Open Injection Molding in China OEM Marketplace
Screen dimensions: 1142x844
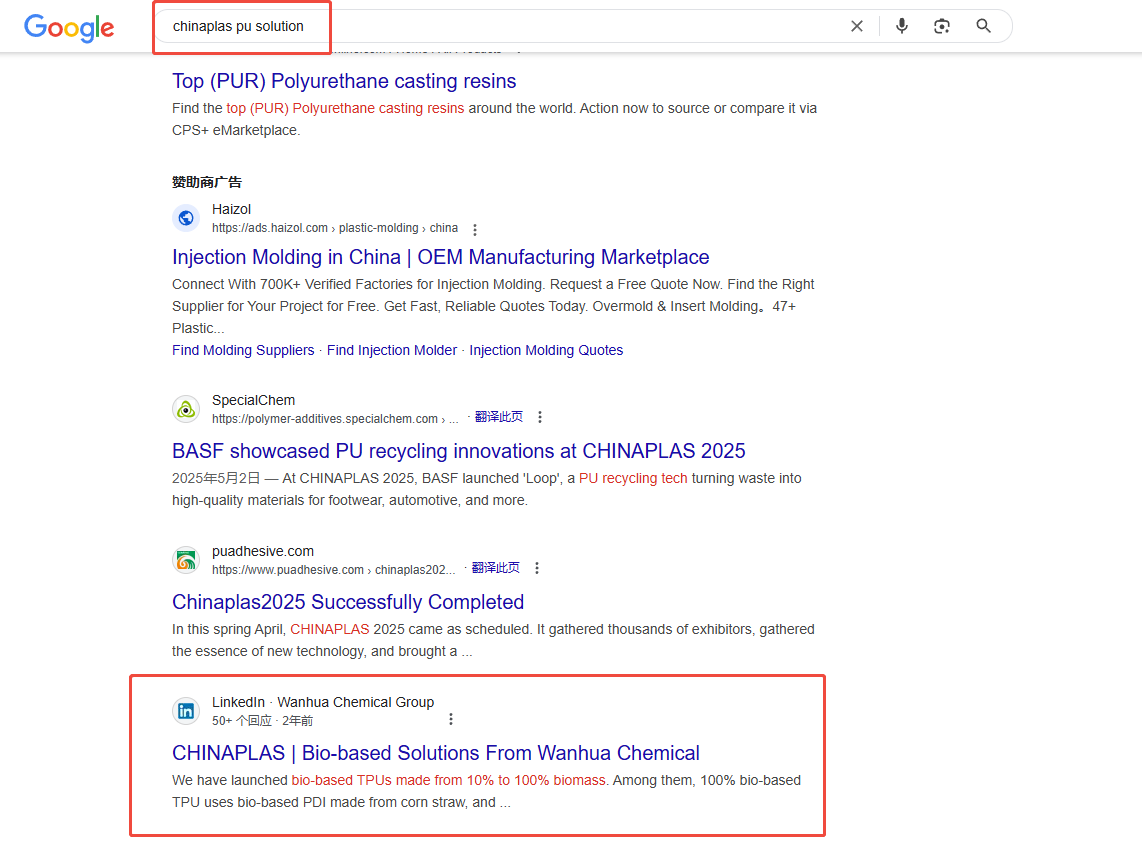point(441,257)
